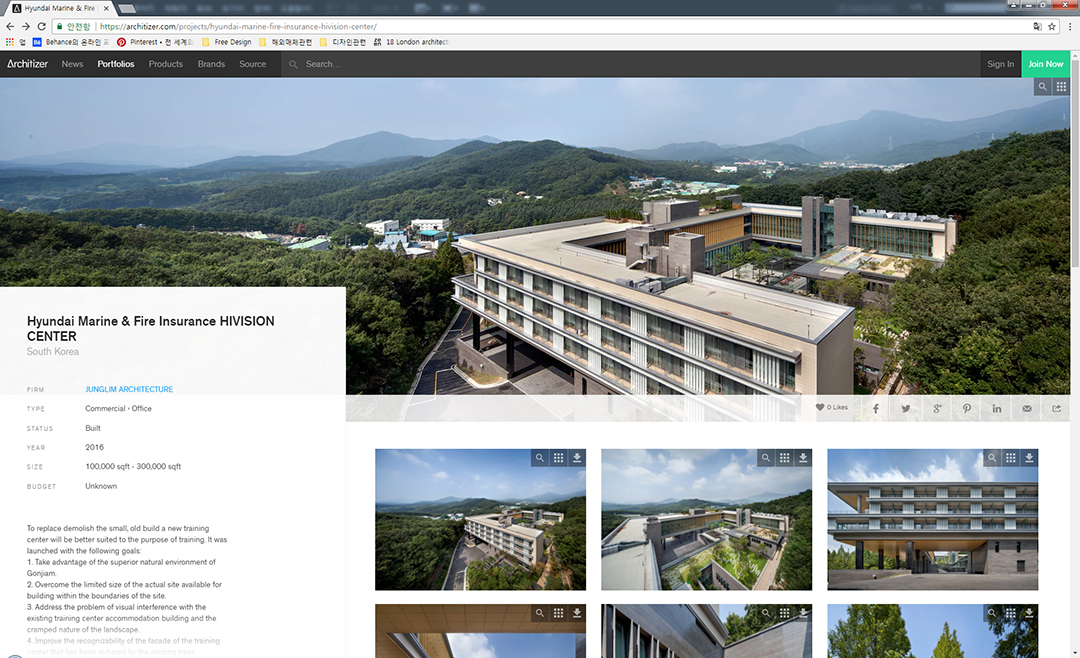Zoom the courtyard aerial thumbnail
The width and height of the screenshot is (1080, 658).
[766, 457]
